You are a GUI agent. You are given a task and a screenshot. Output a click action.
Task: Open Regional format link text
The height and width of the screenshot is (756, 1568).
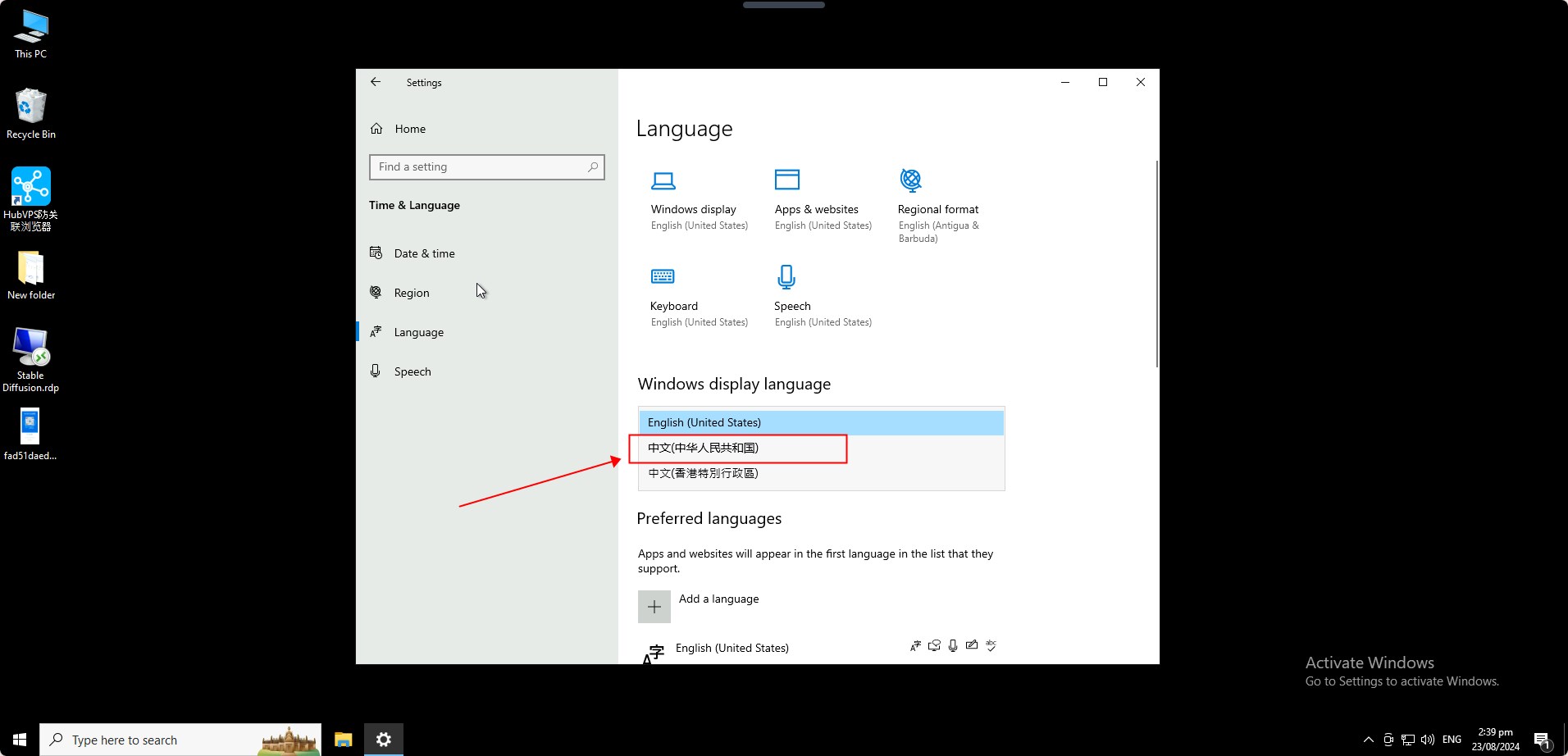(x=938, y=210)
